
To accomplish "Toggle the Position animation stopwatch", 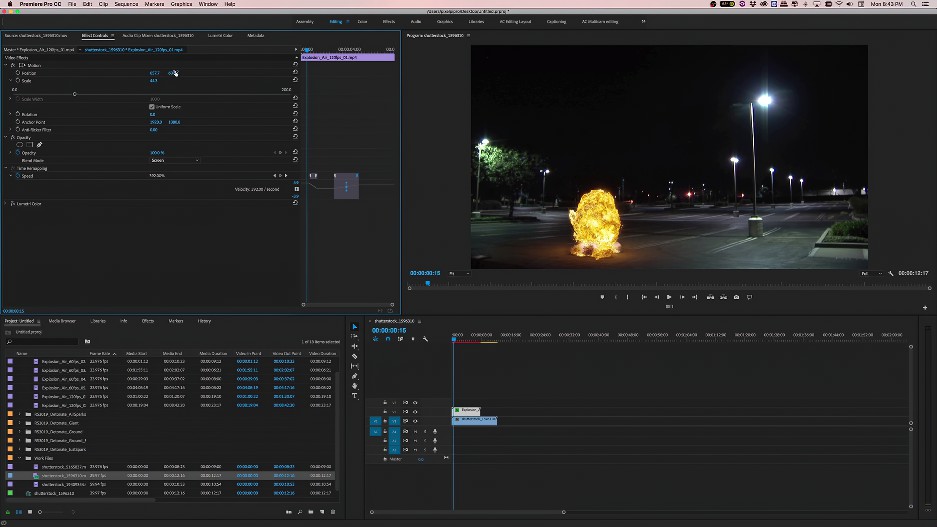I will (x=18, y=73).
